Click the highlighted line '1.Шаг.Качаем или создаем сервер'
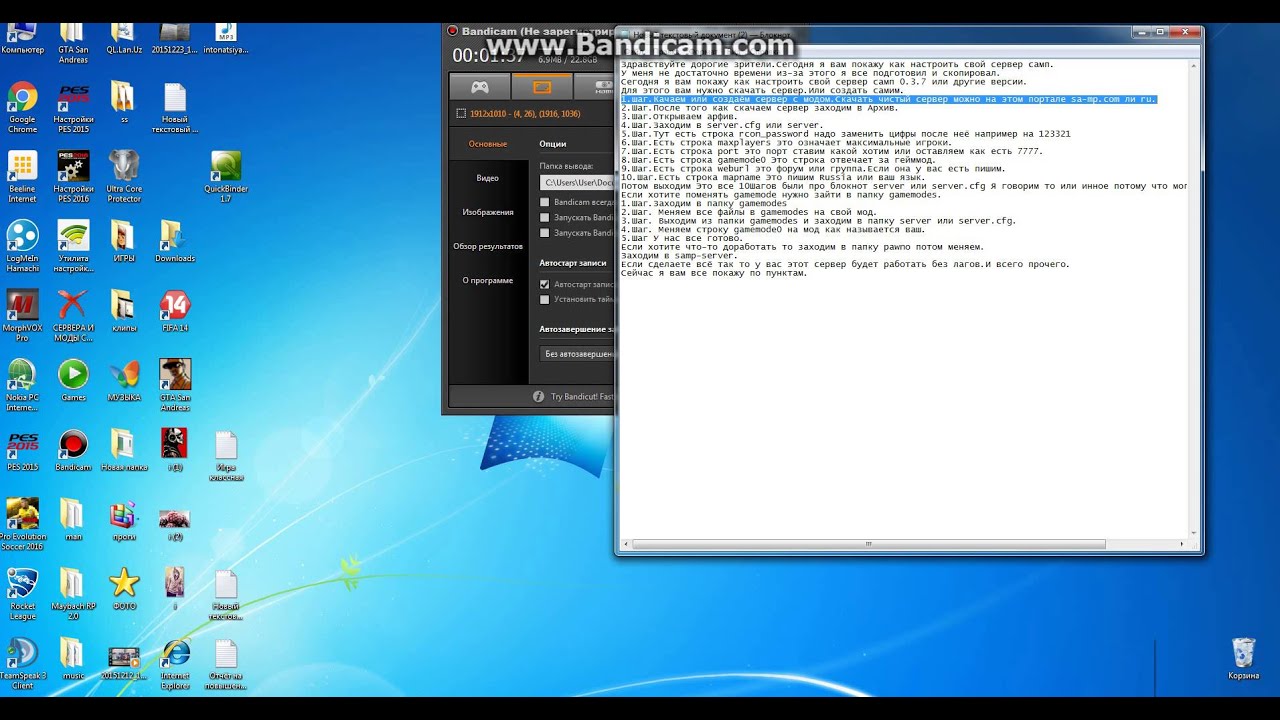 click(x=888, y=99)
